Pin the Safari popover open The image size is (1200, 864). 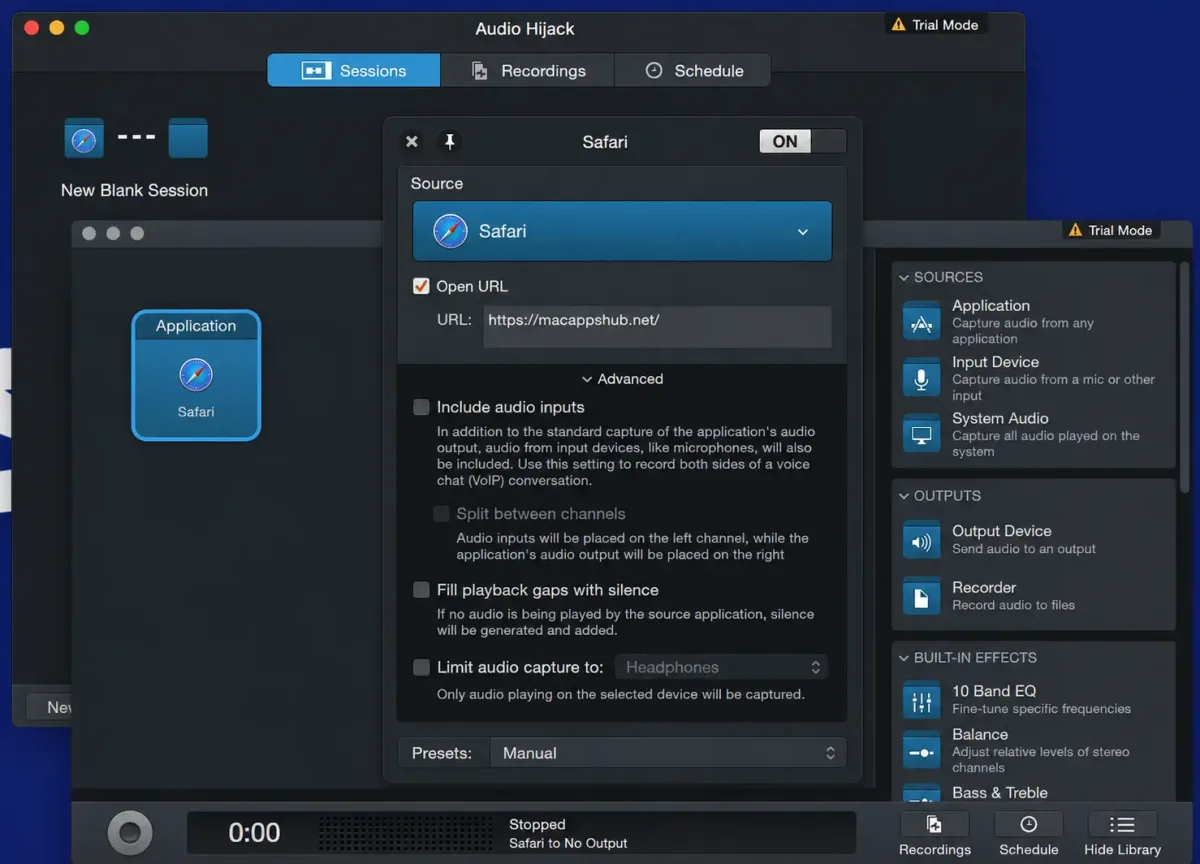click(x=450, y=142)
